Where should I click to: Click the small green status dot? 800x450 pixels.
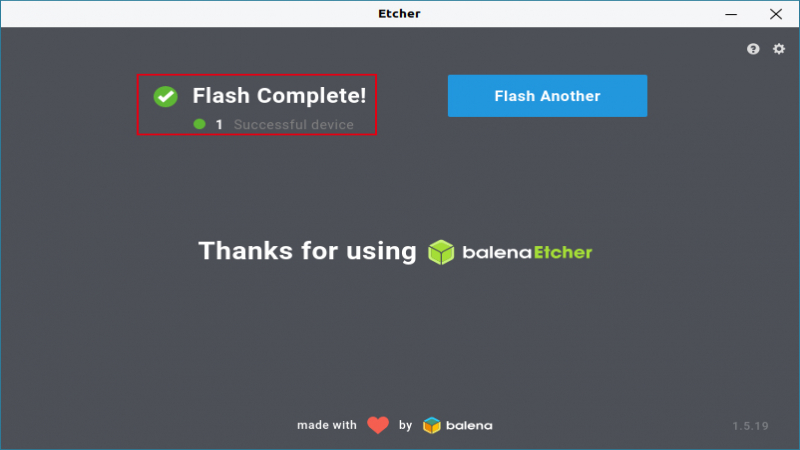pyautogui.click(x=199, y=124)
